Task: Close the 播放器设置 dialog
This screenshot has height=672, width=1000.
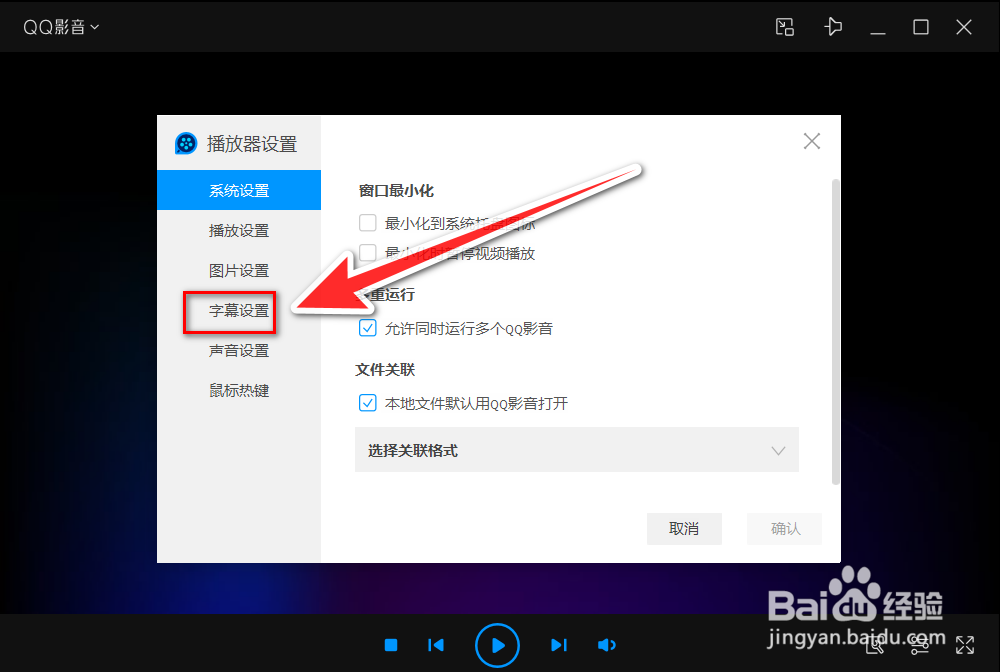Action: (812, 141)
